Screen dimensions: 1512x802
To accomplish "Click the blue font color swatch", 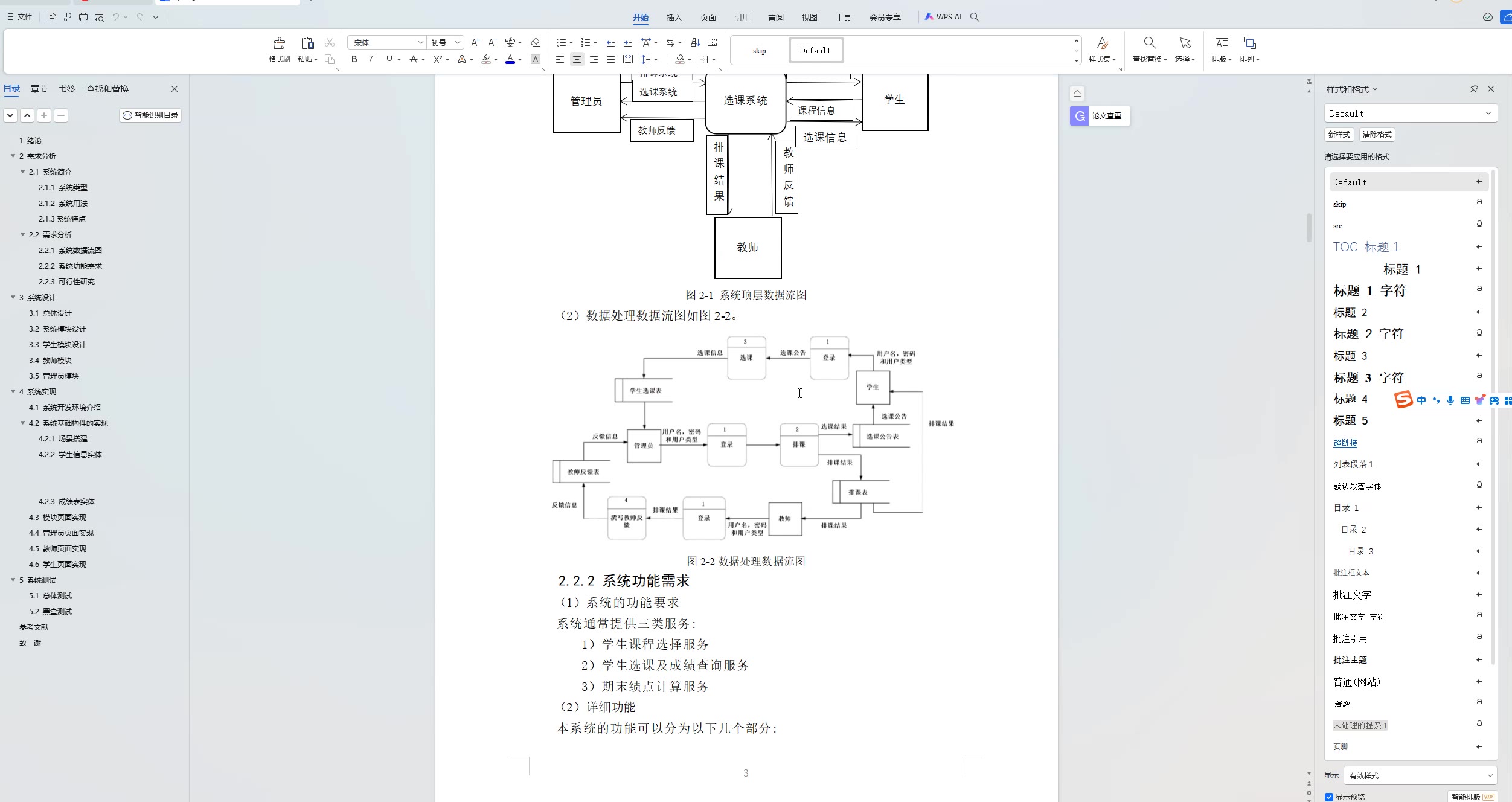I will [x=510, y=59].
